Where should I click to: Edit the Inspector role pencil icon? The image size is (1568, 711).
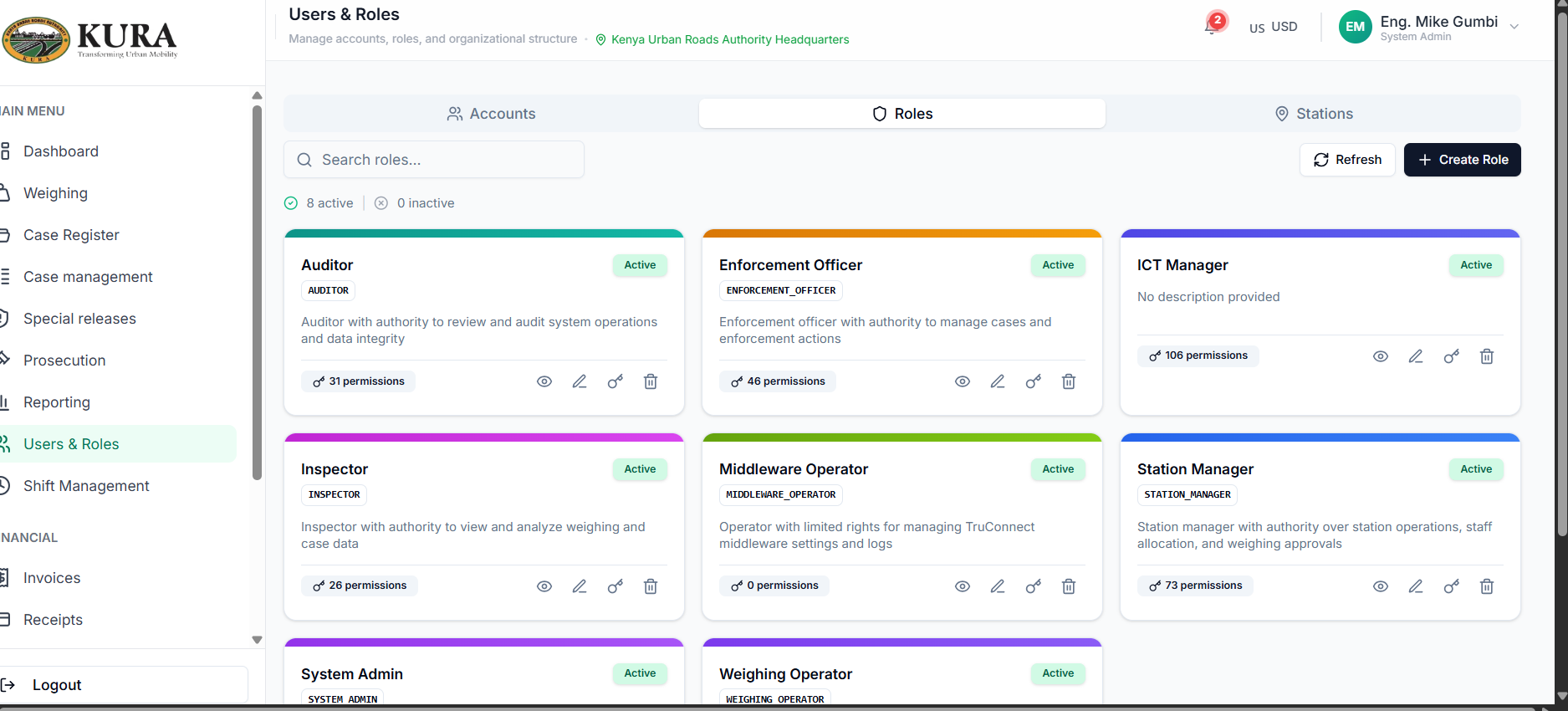pyautogui.click(x=580, y=586)
